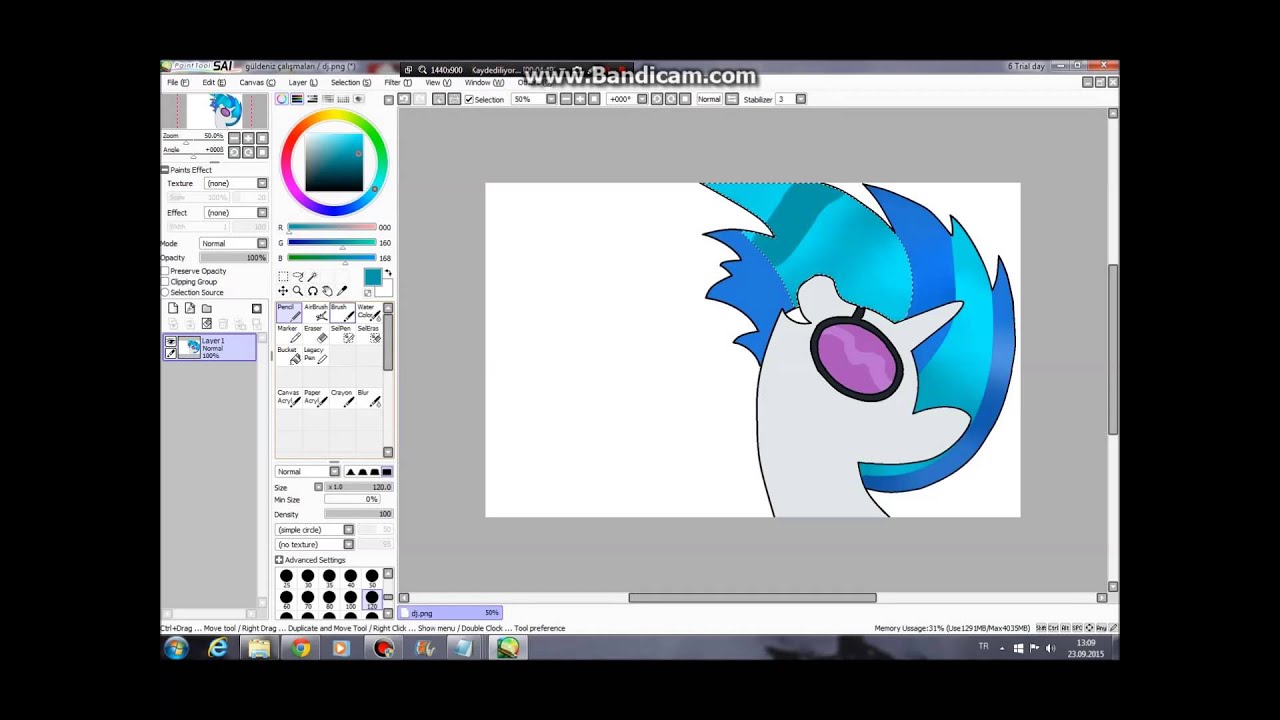Open the Effect dropdown
The image size is (1280, 720).
[235, 213]
